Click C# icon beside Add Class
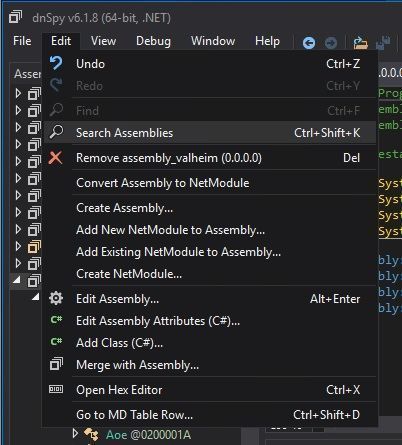402x445 pixels. coord(56,342)
